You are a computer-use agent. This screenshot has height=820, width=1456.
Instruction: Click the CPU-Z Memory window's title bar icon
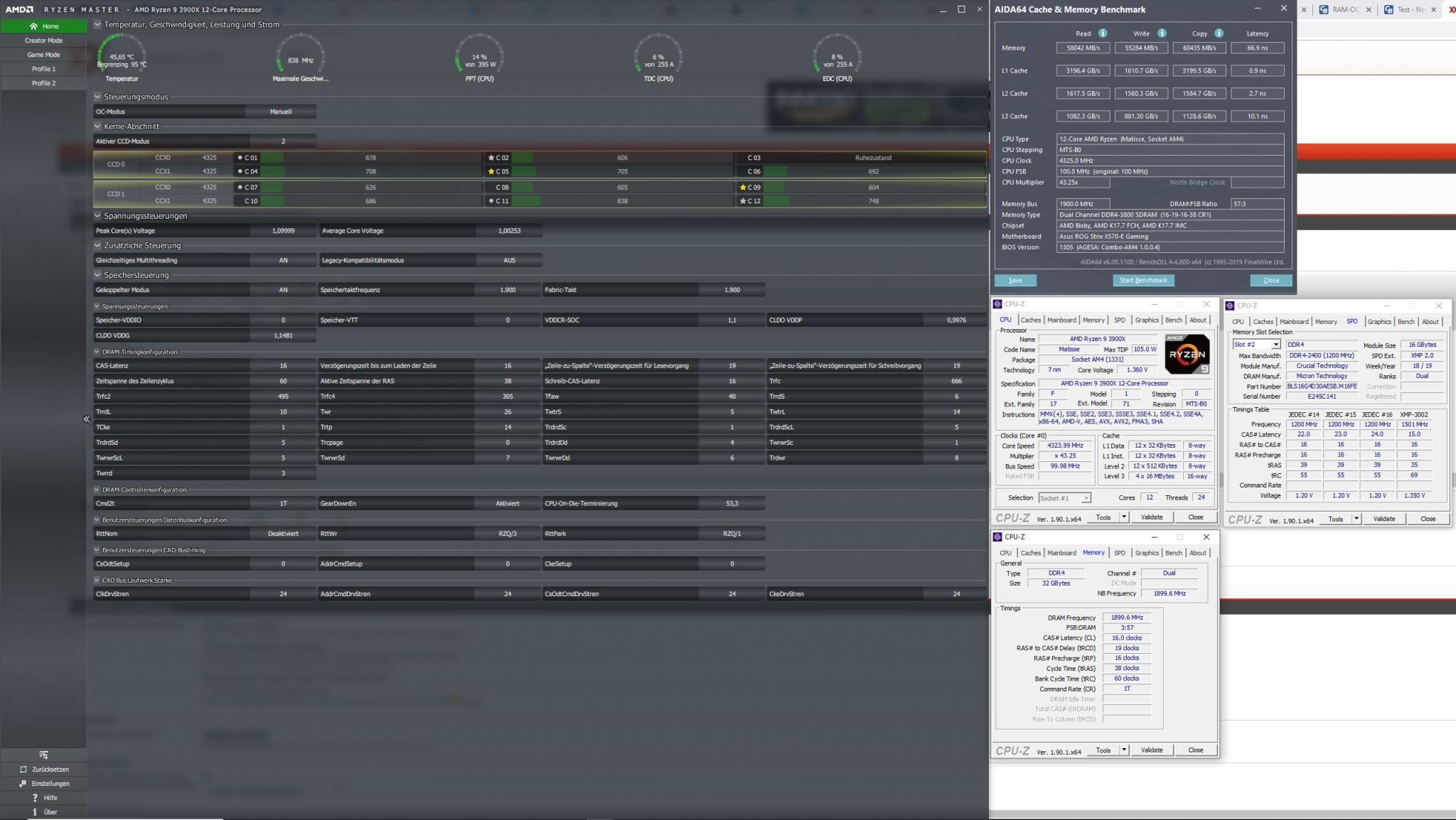pos(997,537)
